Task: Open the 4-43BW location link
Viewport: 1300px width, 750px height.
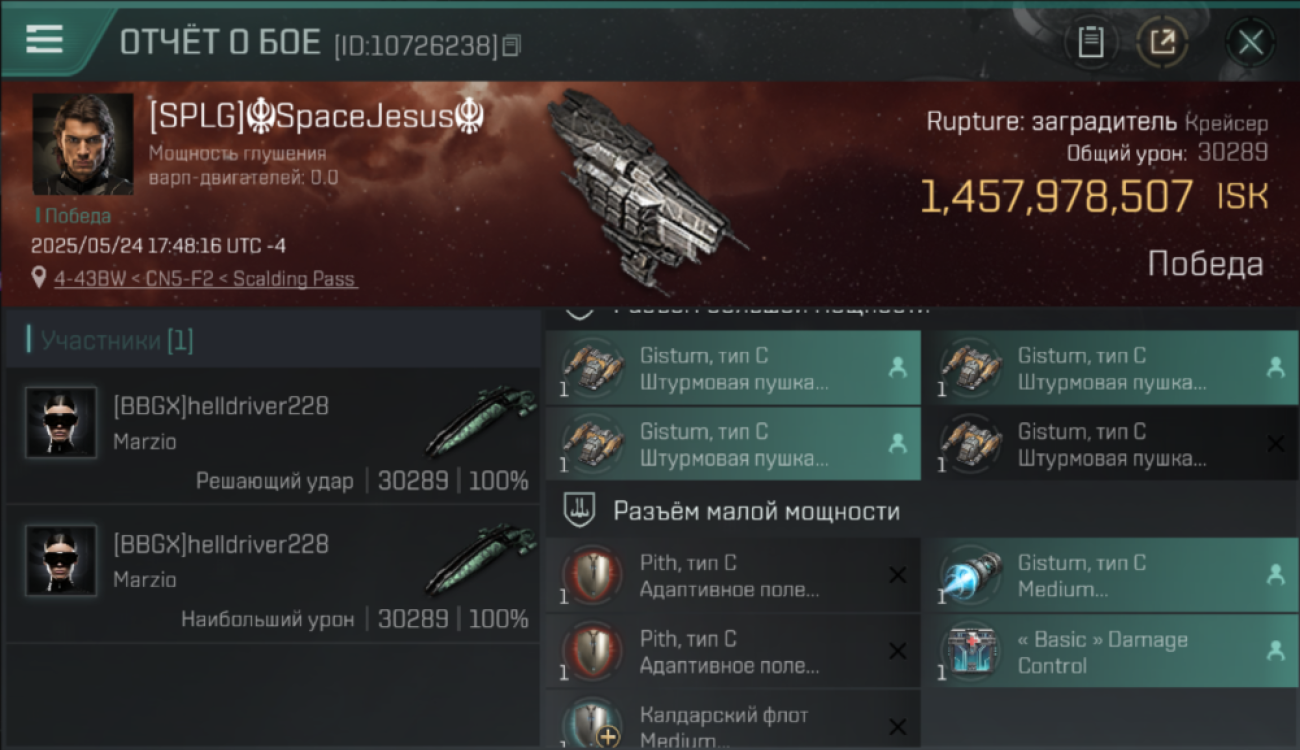Action: 205,279
